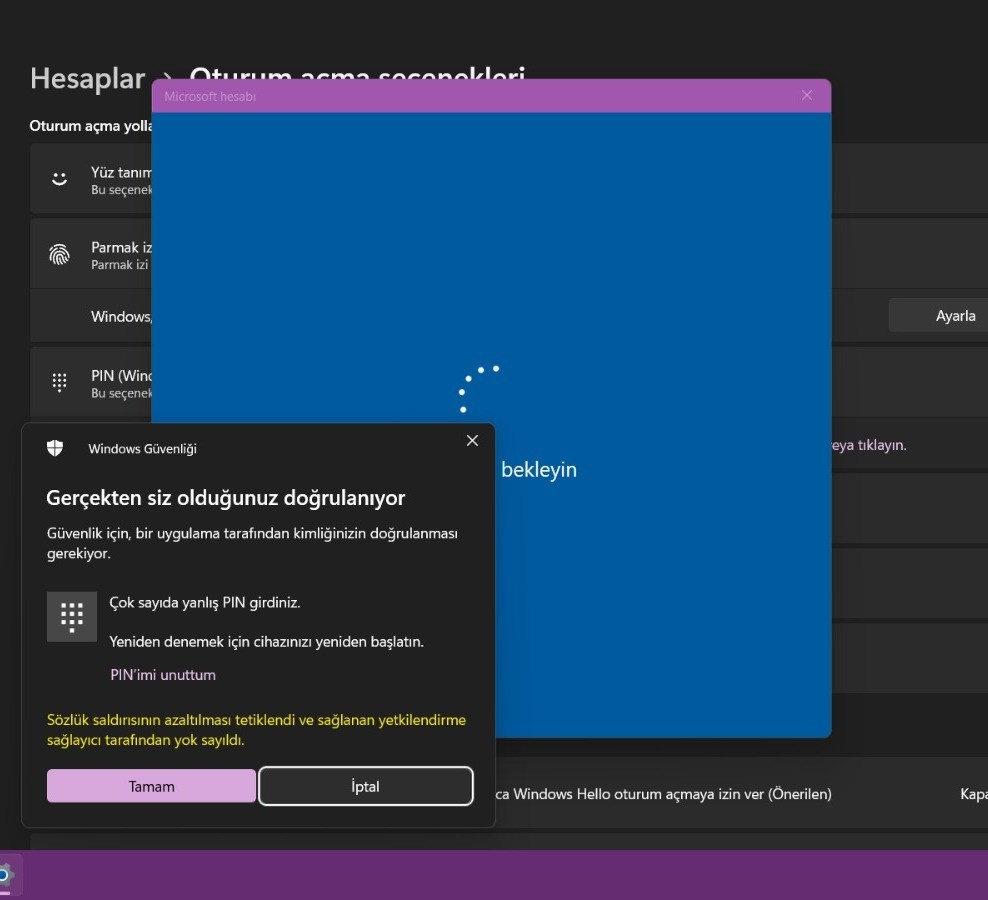Click the Ayarla button in Settings
Viewport: 988px width, 900px height.
click(x=939, y=315)
